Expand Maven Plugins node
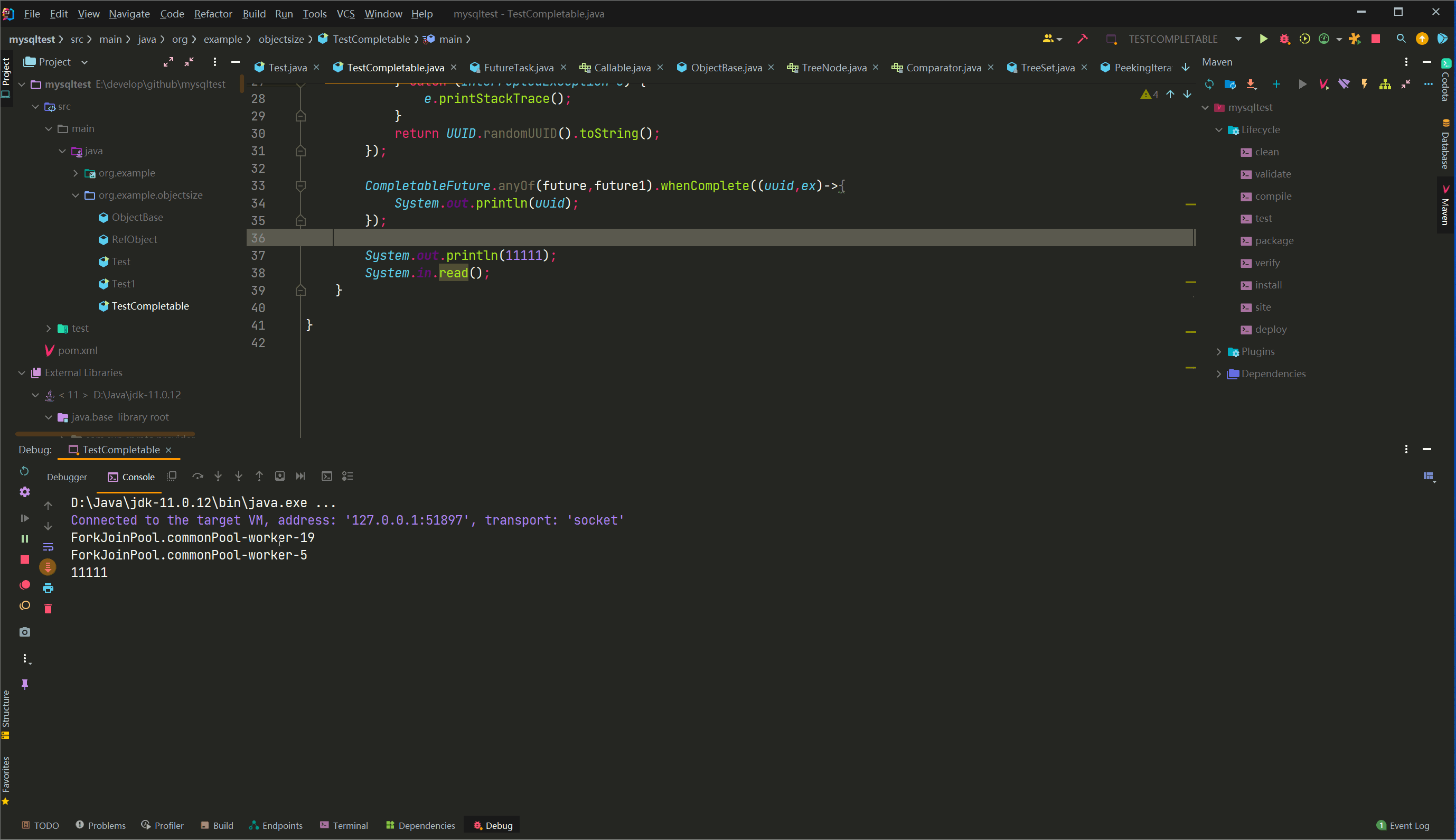Screen dimensions: 1456x840 1219,352
